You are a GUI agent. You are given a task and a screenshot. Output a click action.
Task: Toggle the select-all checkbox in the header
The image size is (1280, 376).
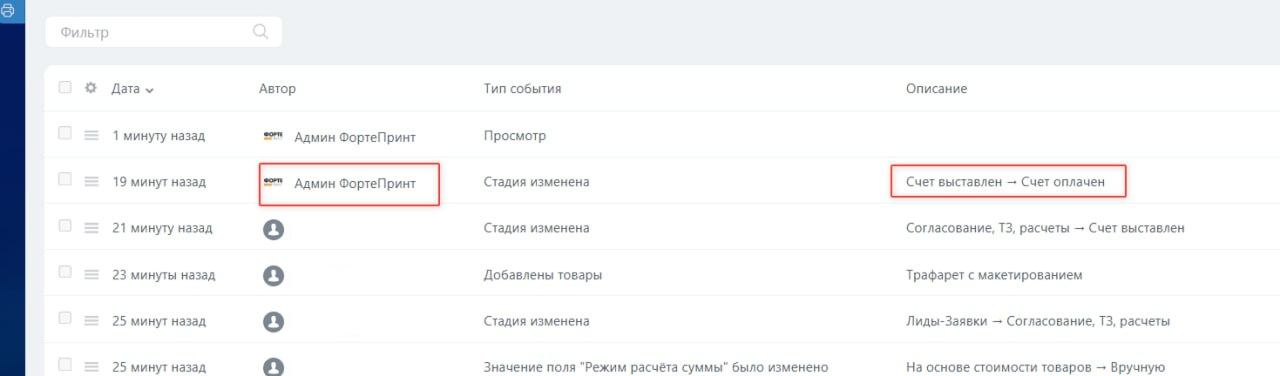65,87
